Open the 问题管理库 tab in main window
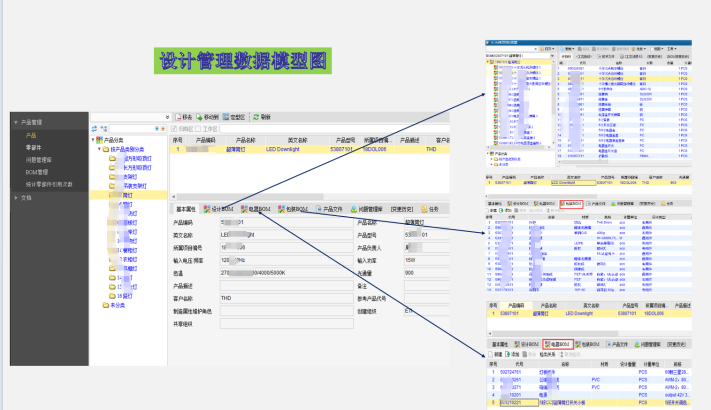Viewport: 711px width, 410px height. 367,209
